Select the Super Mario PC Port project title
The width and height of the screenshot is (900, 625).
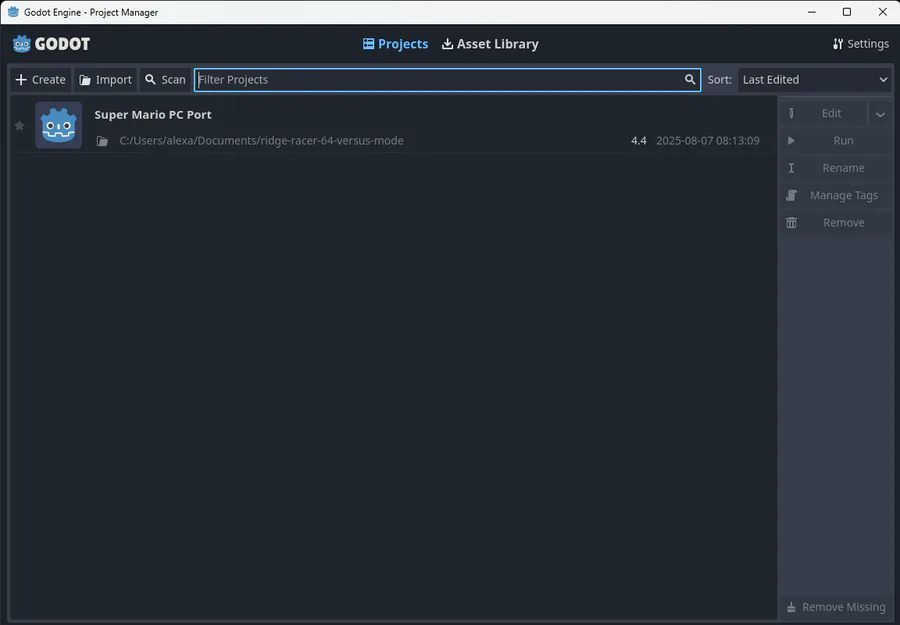[153, 115]
